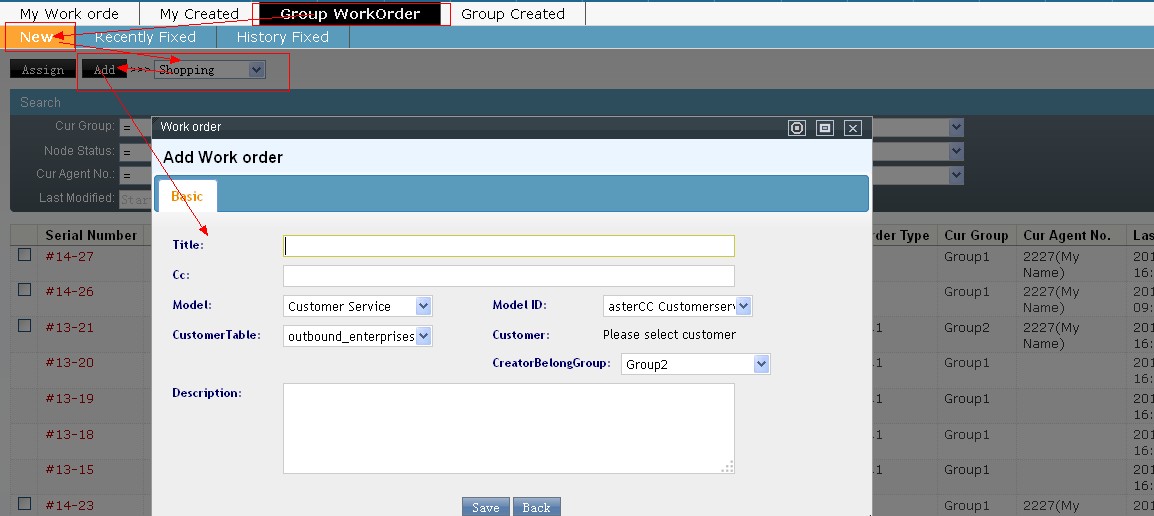
Task: Close the Work order dialog
Action: (853, 128)
